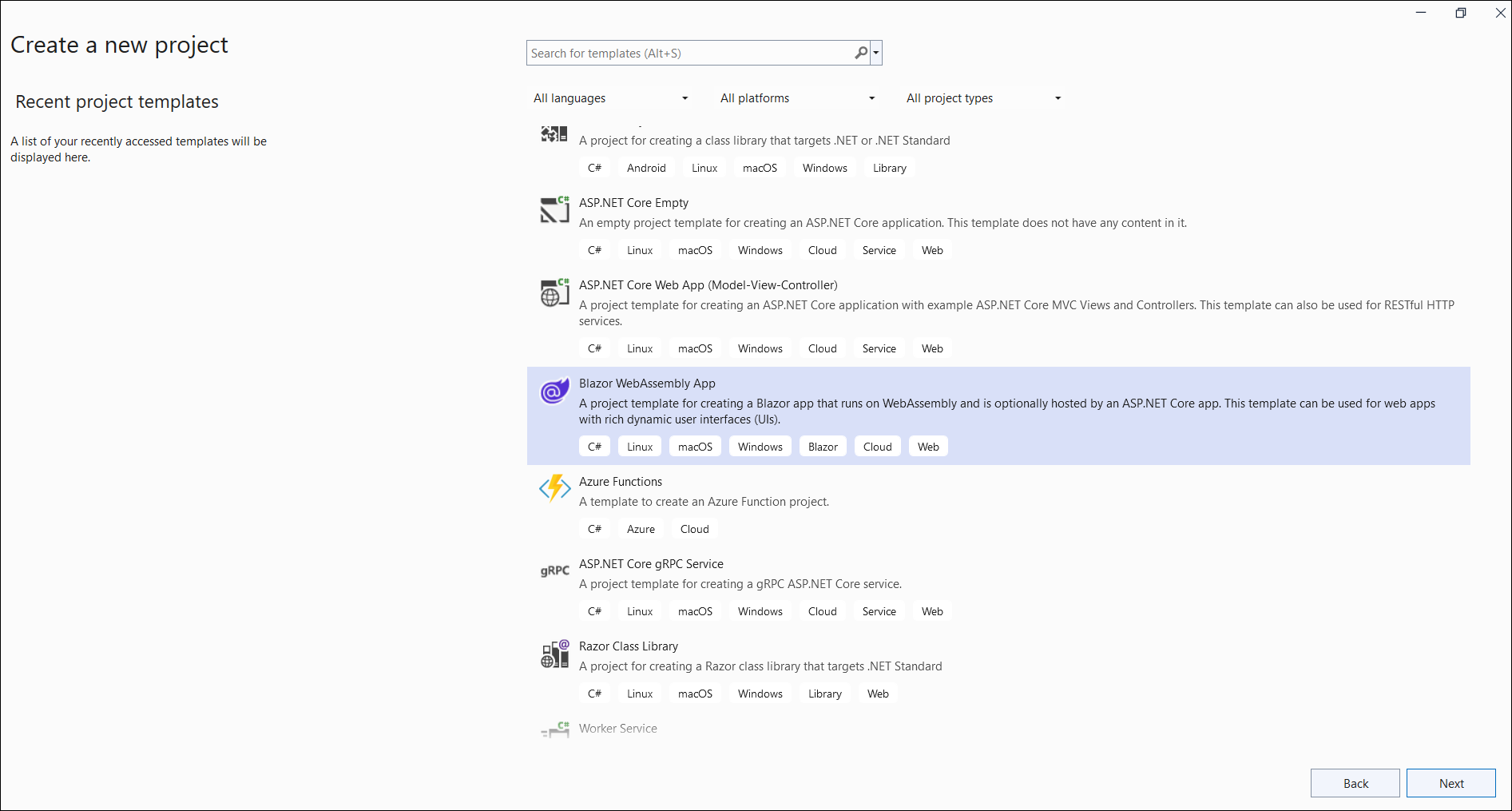Click the gRPC service template icon
1512x811 pixels.
tap(554, 570)
